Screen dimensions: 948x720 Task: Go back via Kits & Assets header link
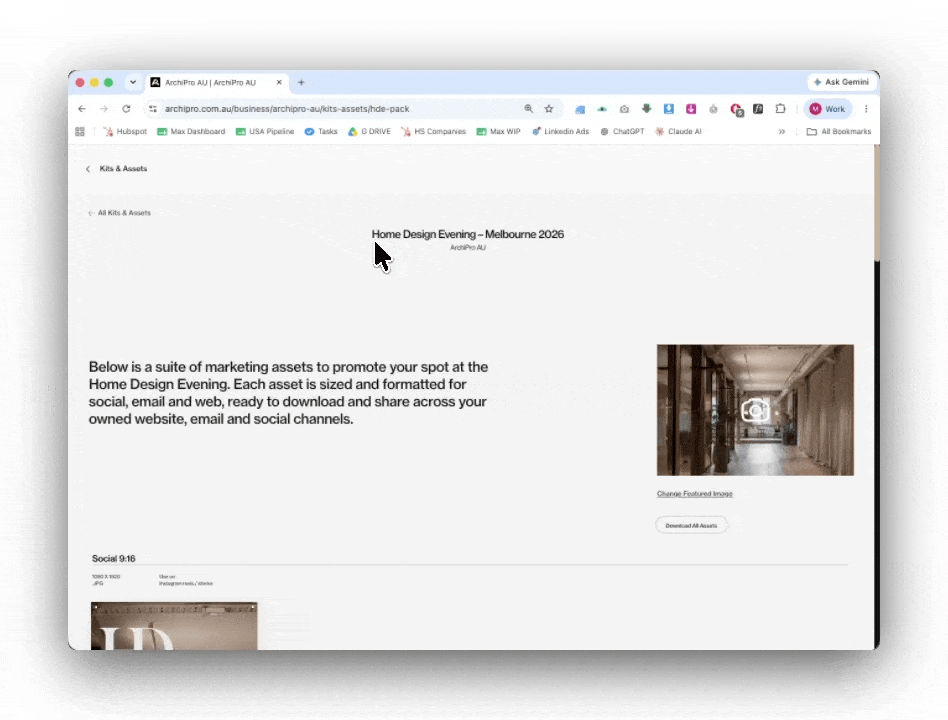click(x=117, y=169)
